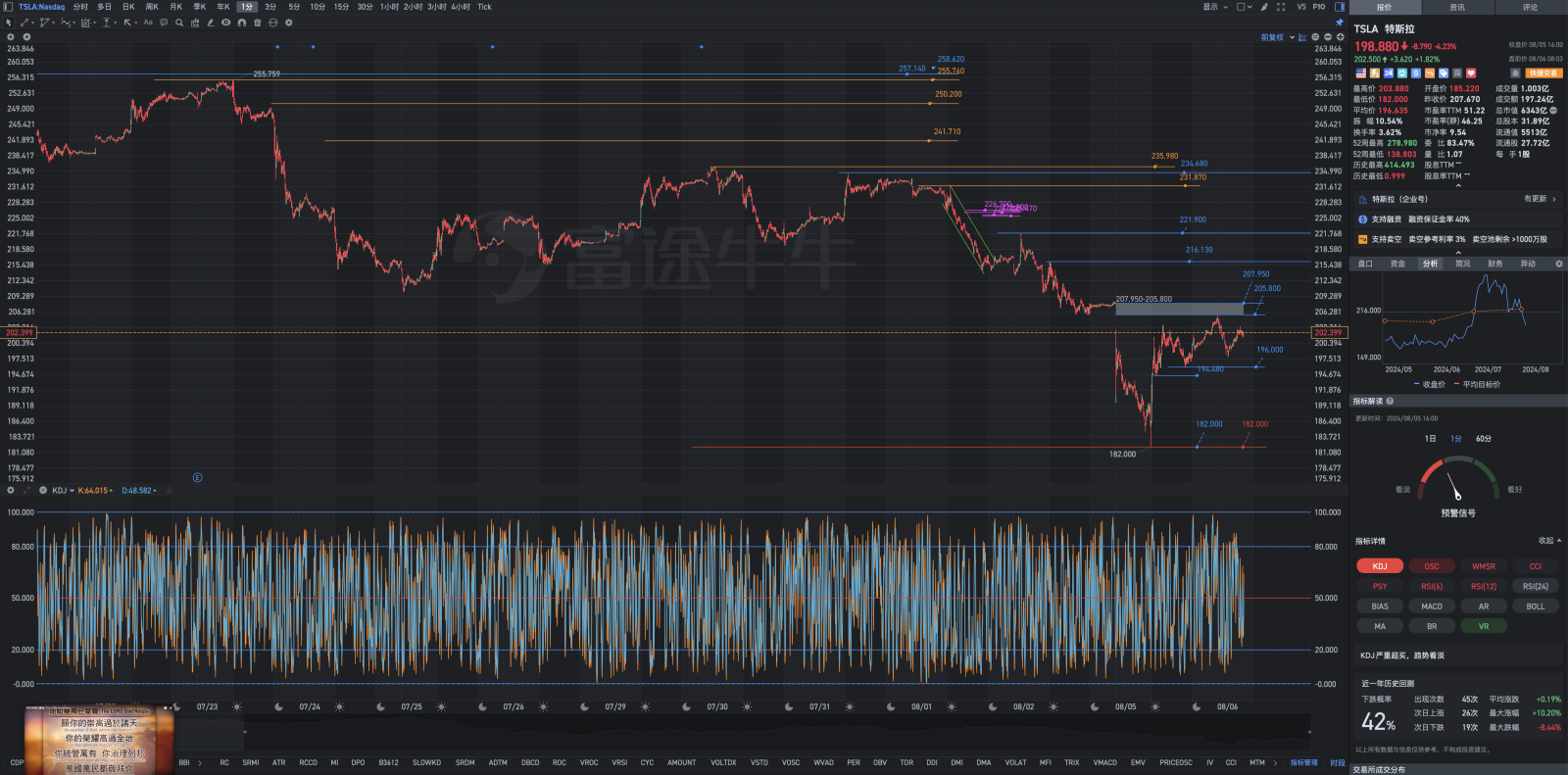This screenshot has width=1568, height=775.
Task: Click the US flag market icon
Action: point(1361,73)
